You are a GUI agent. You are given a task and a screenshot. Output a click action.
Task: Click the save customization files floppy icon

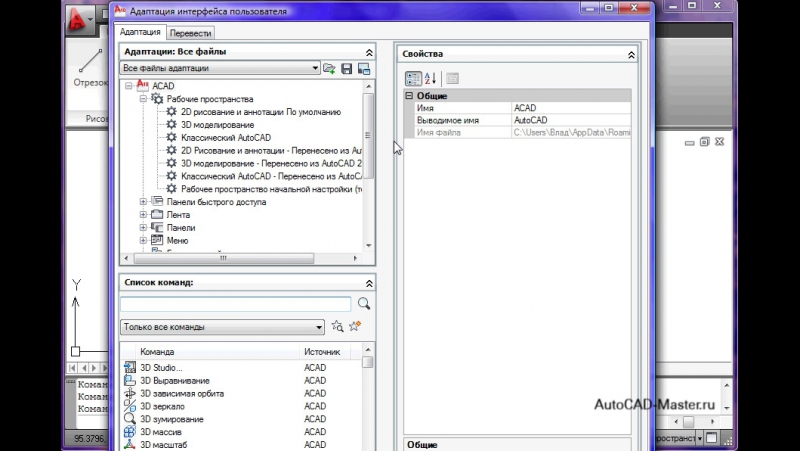point(346,68)
